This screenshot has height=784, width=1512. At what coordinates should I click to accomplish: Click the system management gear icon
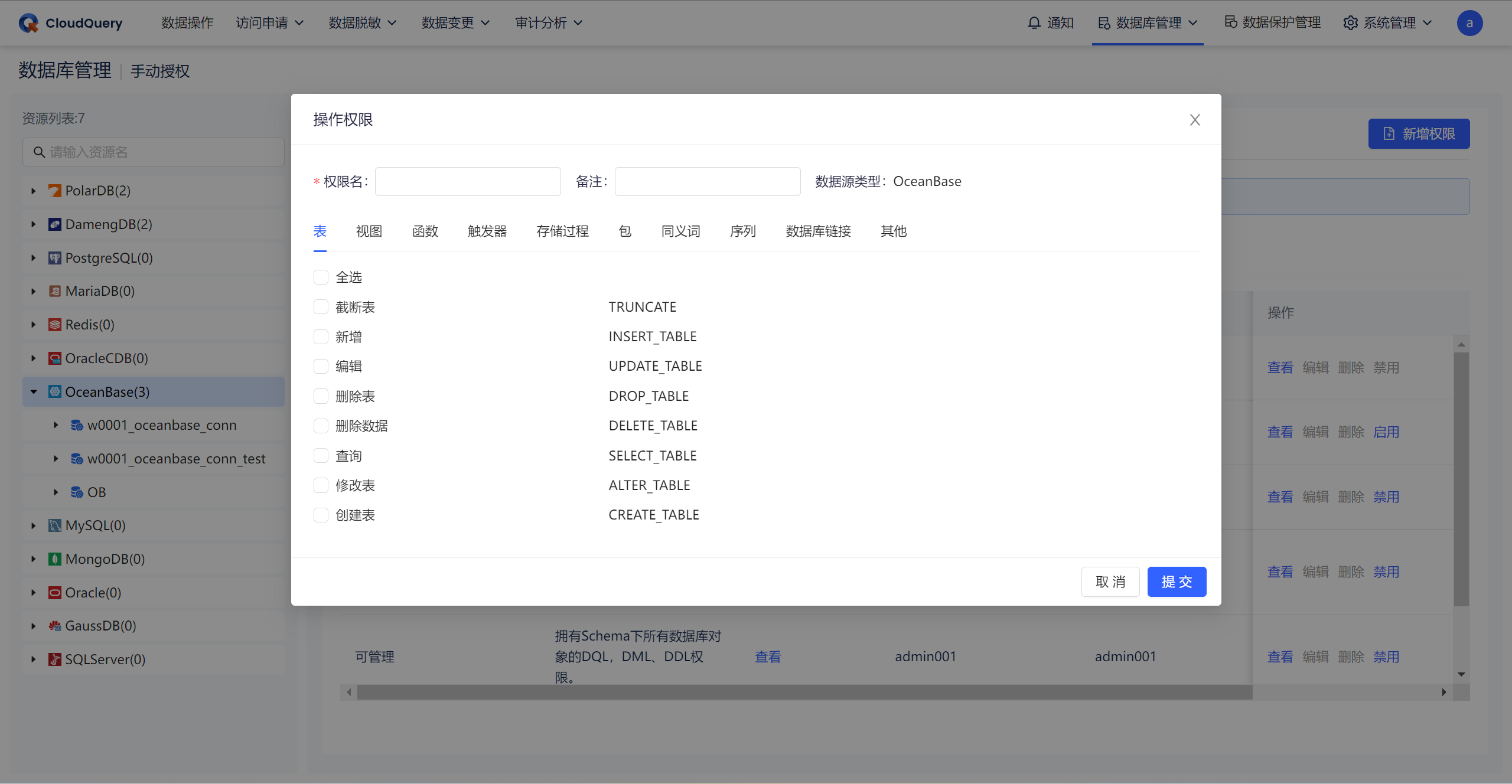click(x=1350, y=23)
